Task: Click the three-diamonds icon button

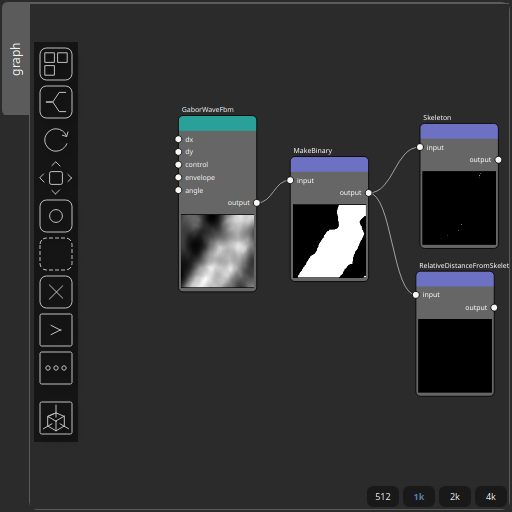Action: pyautogui.click(x=56, y=368)
